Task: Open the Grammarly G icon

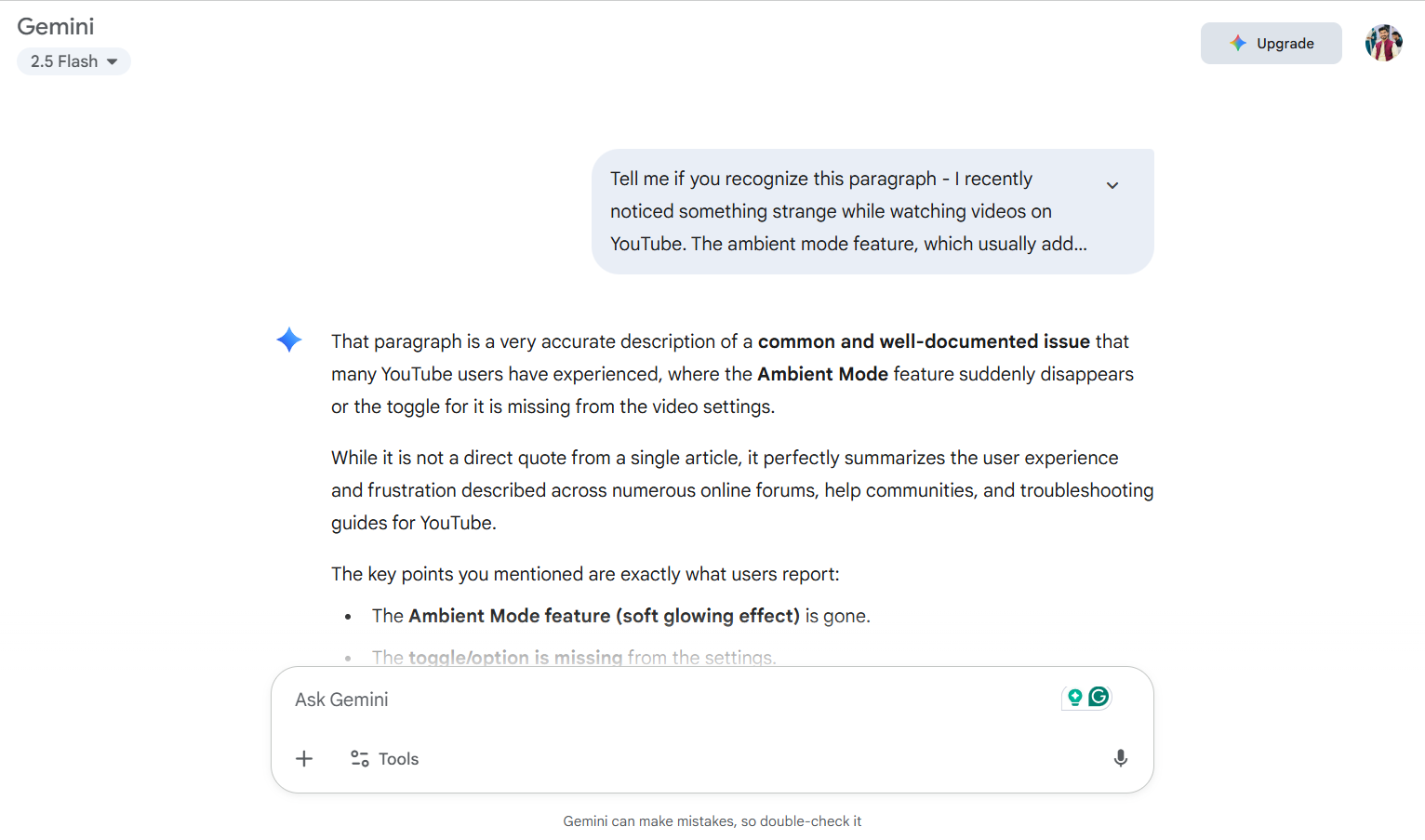Action: tap(1099, 697)
